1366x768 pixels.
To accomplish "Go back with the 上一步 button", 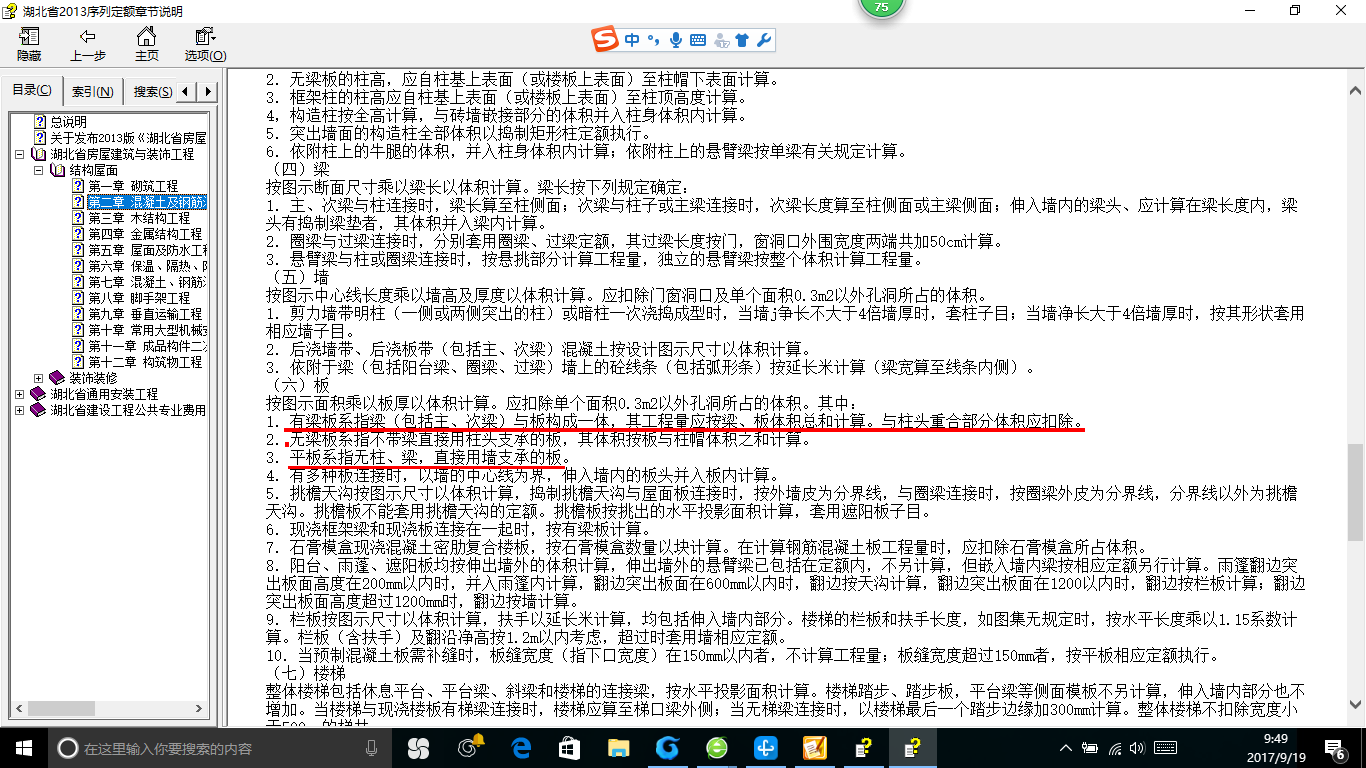I will pos(88,45).
